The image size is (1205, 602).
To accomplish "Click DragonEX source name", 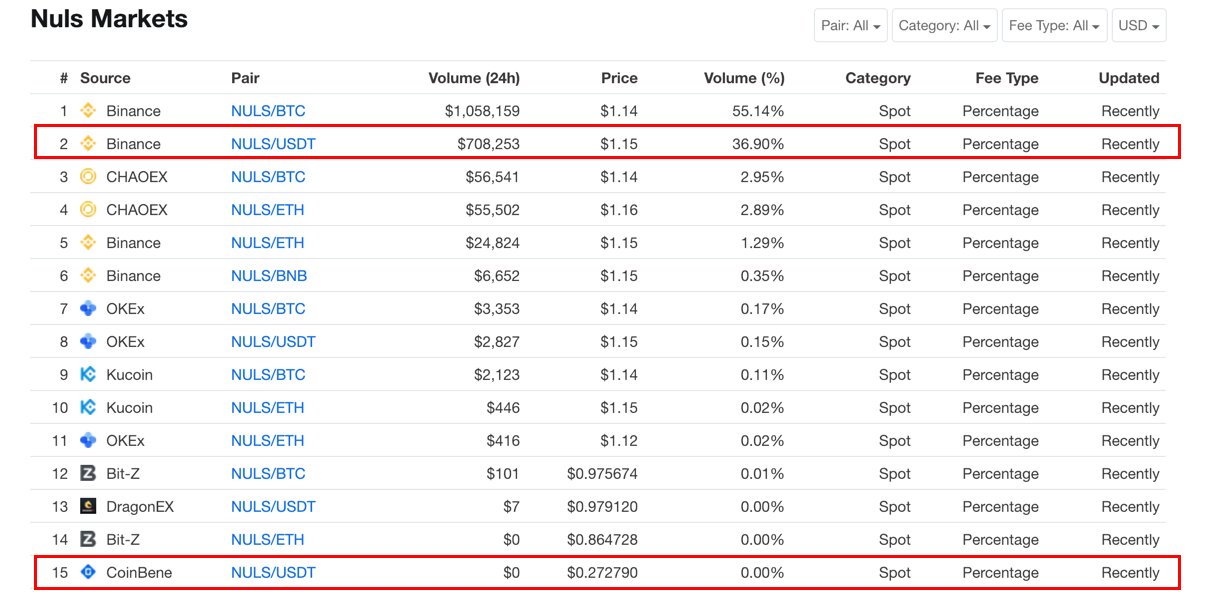I will coord(140,507).
